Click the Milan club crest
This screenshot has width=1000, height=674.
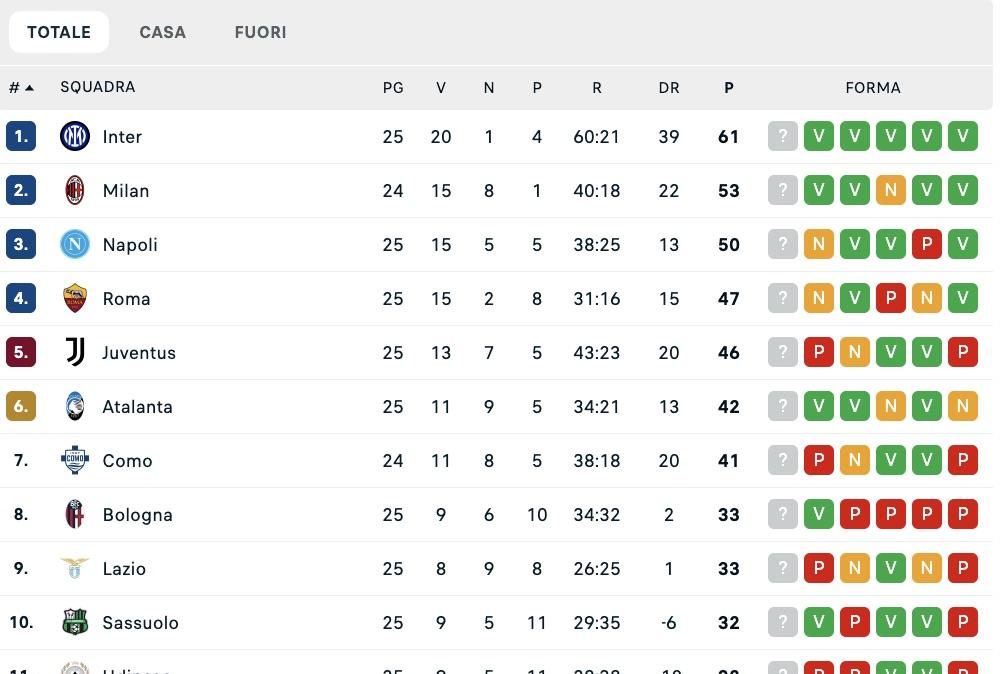click(75, 191)
